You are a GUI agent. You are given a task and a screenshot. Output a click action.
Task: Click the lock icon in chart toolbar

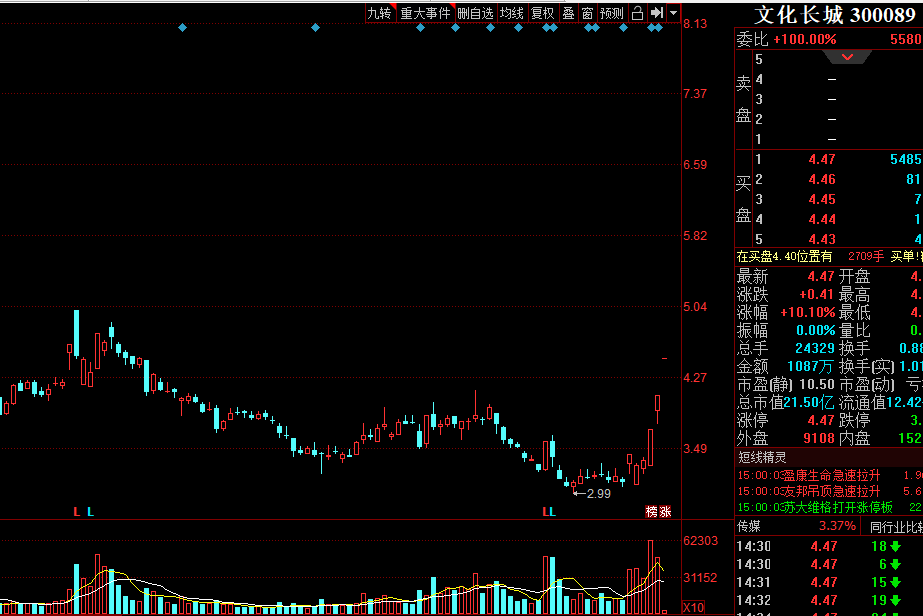637,13
